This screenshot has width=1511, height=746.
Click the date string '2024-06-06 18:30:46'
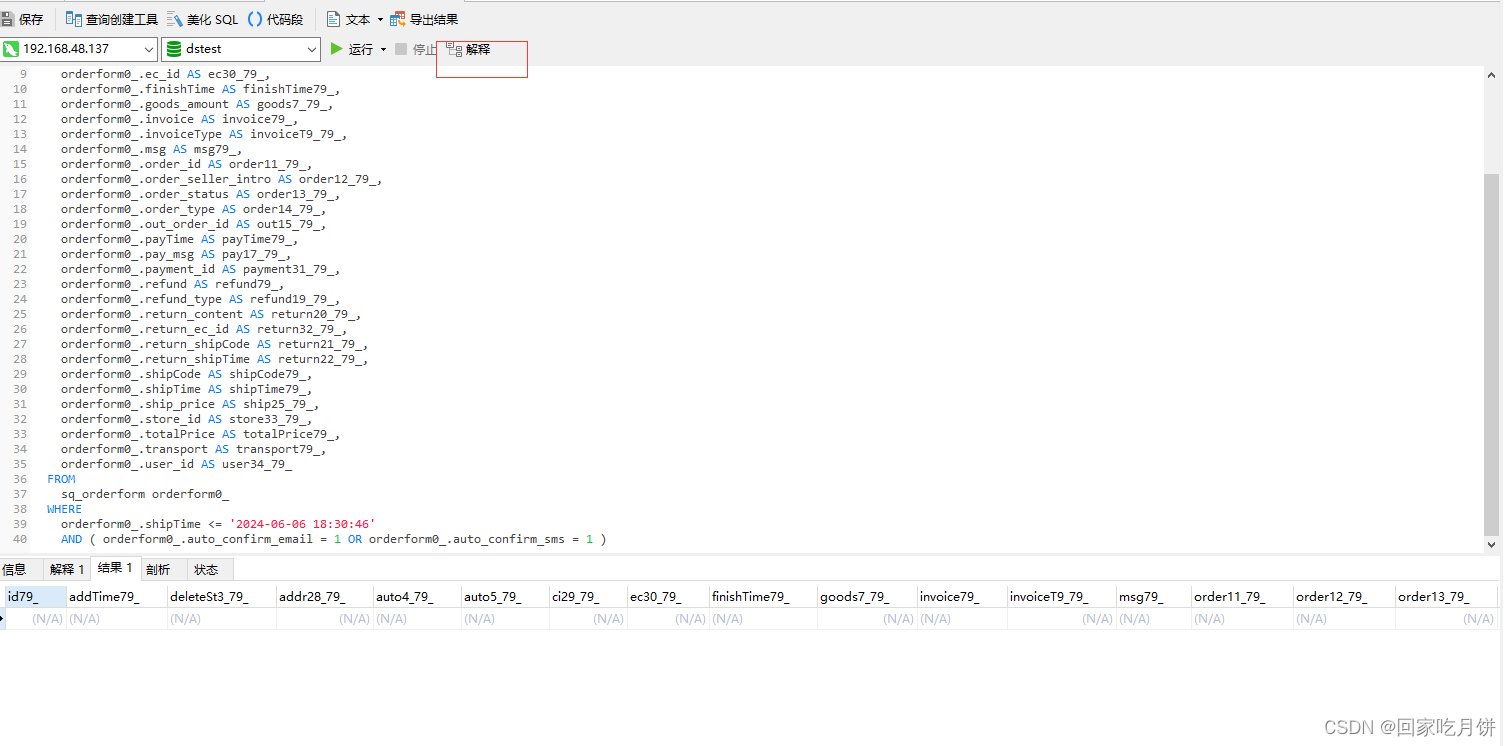pos(303,524)
